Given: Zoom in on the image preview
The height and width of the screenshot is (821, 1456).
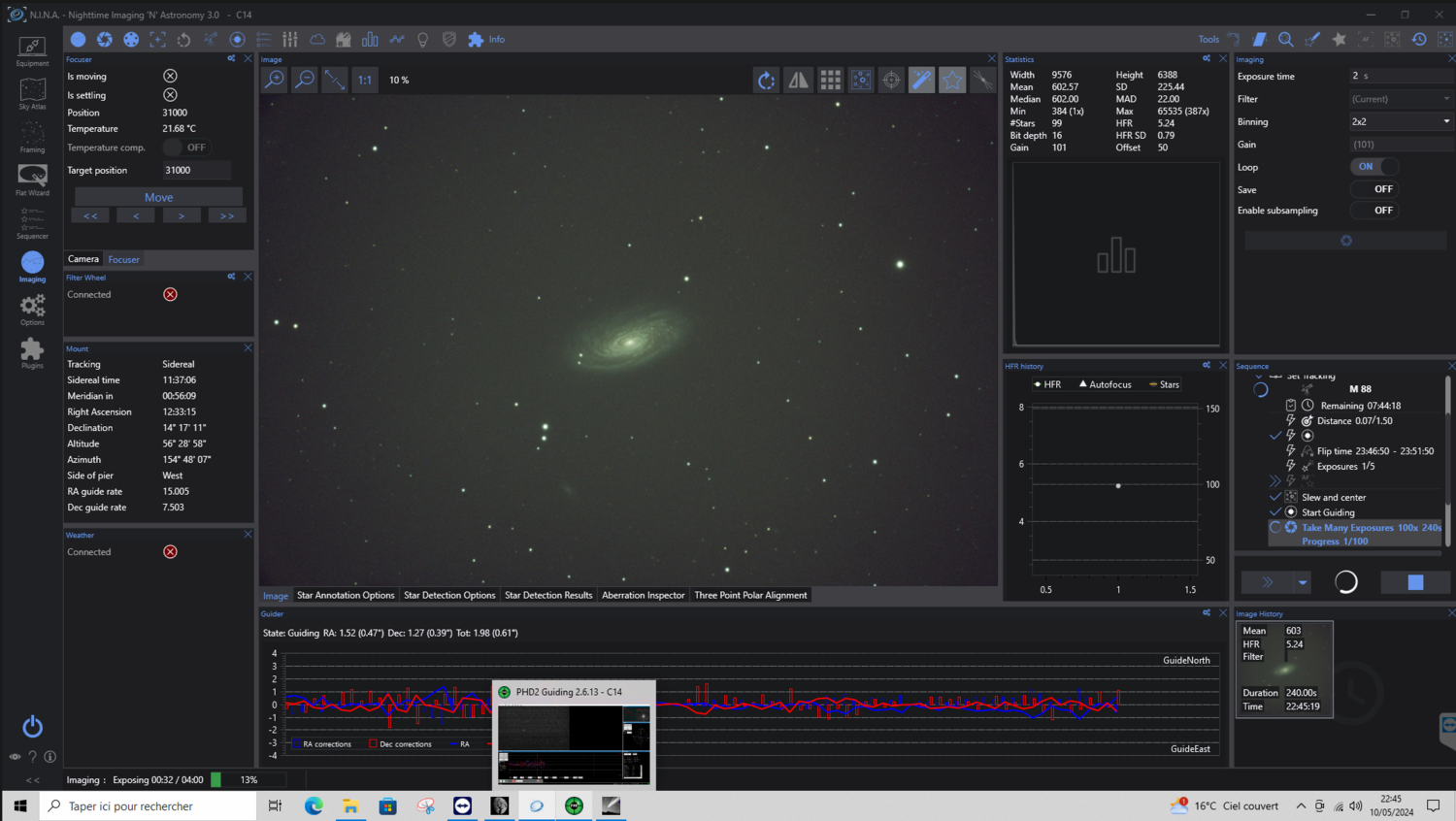Looking at the screenshot, I should click(275, 80).
